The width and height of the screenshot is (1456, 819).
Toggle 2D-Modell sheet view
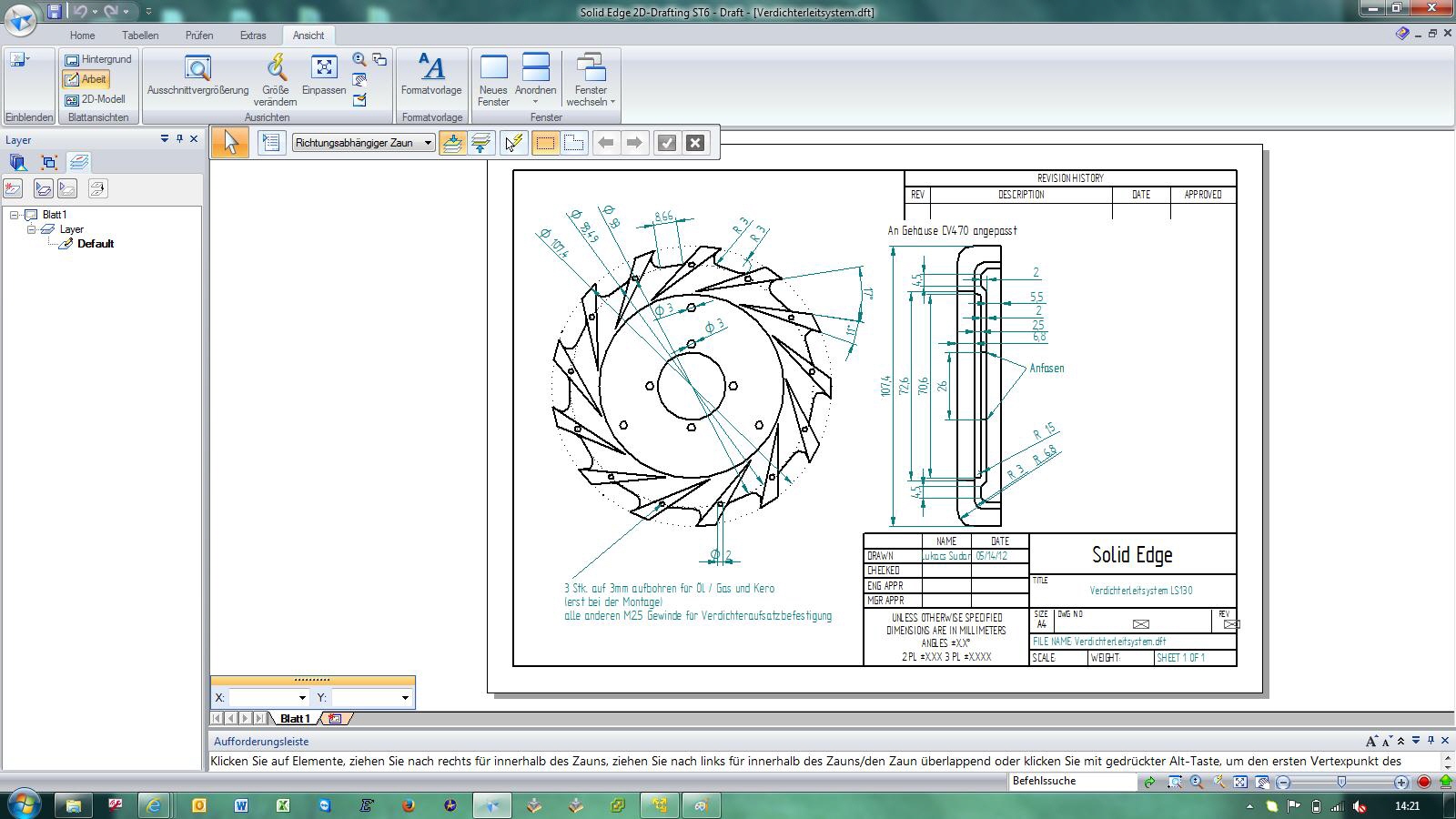coord(96,99)
